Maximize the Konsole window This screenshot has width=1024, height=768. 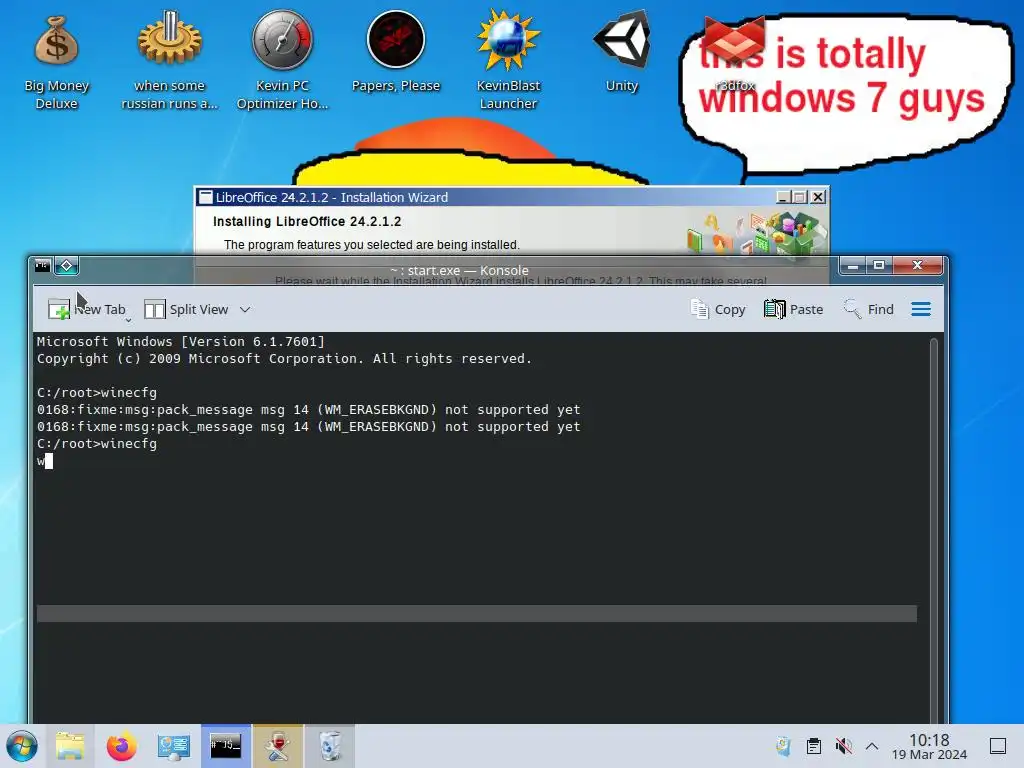(879, 265)
